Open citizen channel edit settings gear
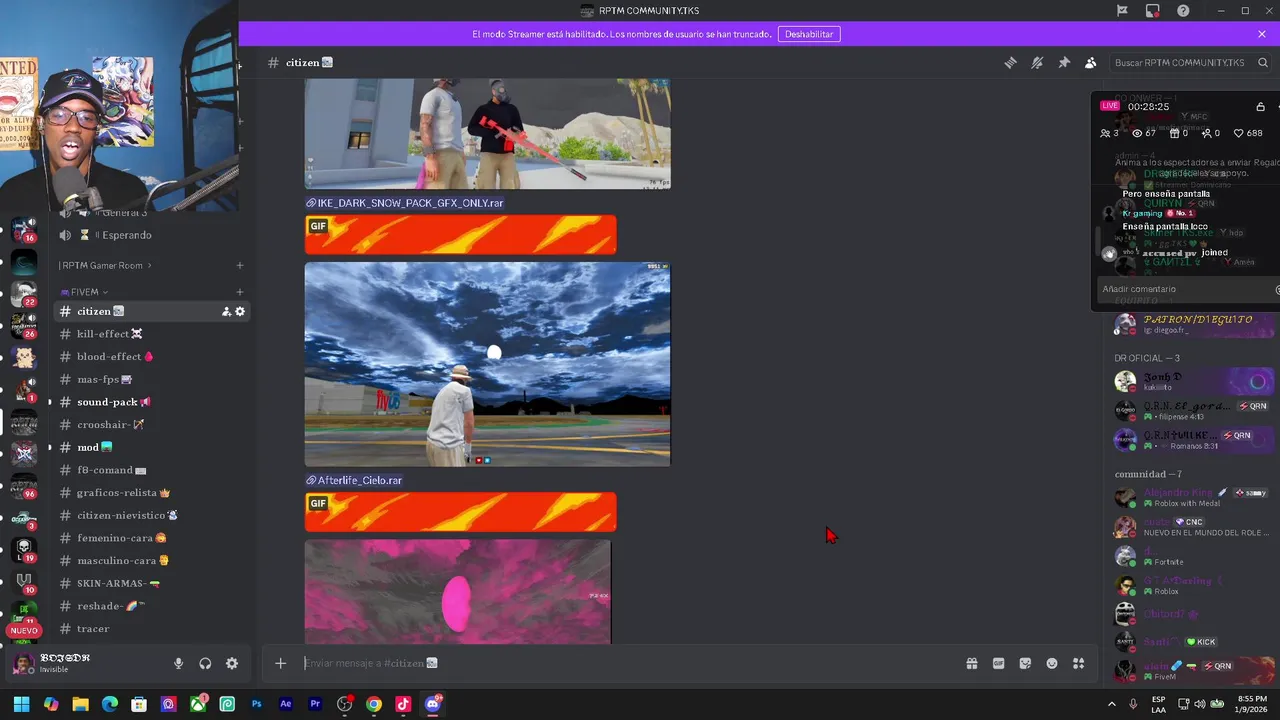The image size is (1280, 720). pos(240,311)
